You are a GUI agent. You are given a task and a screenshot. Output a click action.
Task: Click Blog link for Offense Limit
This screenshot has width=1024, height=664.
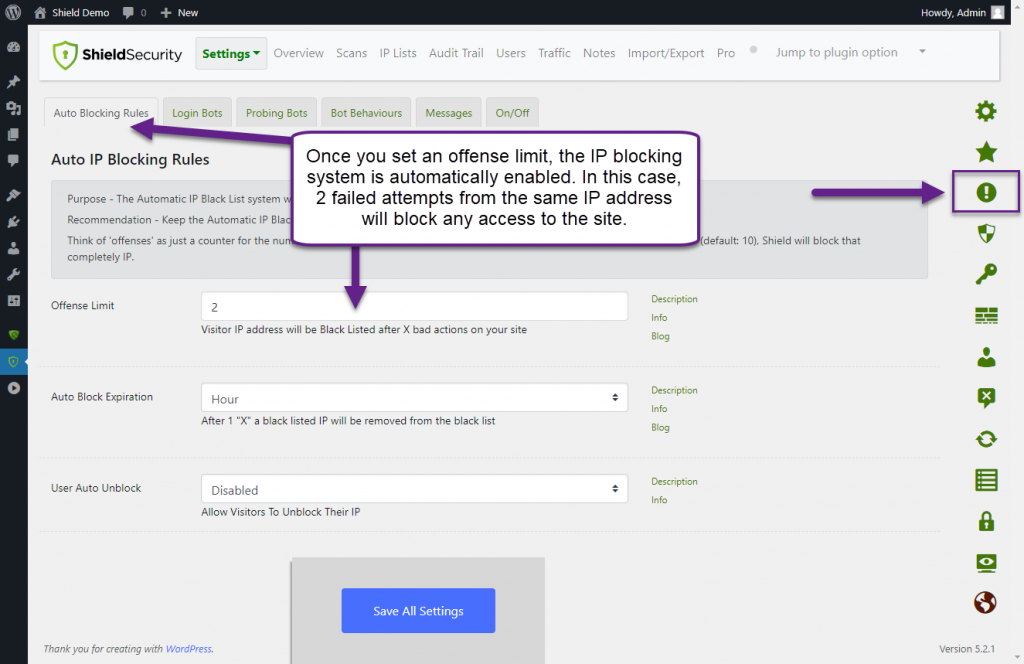click(x=660, y=336)
